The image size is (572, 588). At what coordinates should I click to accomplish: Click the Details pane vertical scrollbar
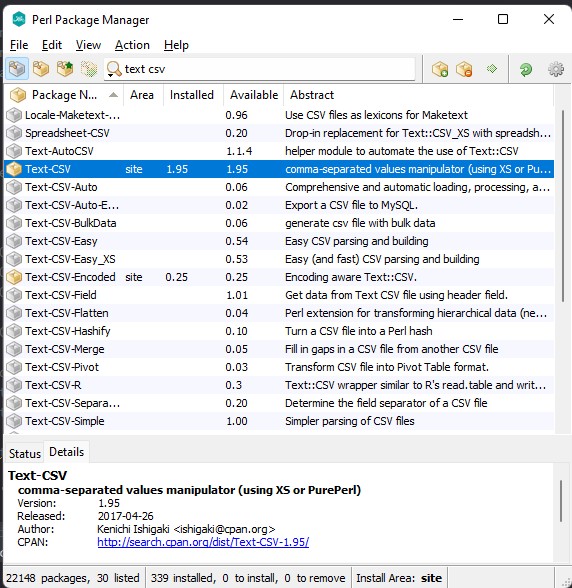561,501
